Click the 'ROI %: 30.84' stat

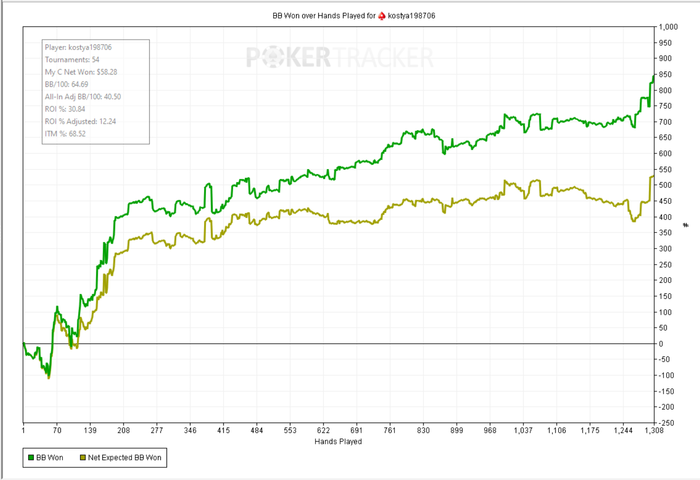pos(65,109)
